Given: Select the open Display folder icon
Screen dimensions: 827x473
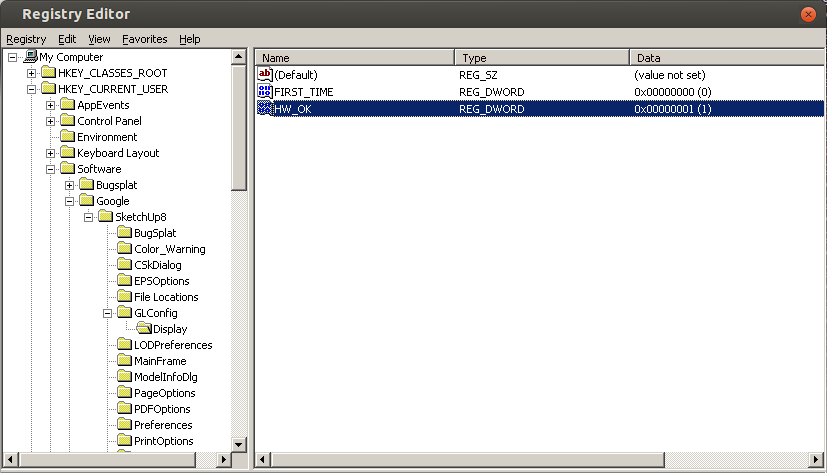Looking at the screenshot, I should [143, 329].
